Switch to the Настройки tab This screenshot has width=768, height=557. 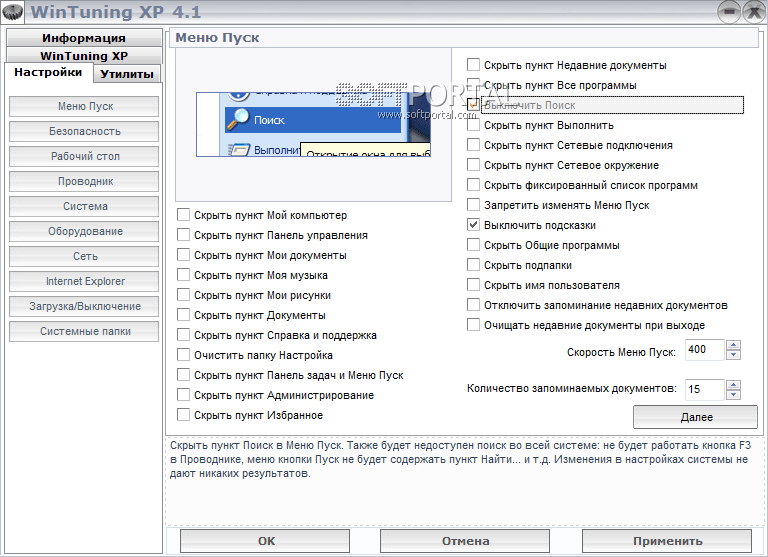coord(48,72)
